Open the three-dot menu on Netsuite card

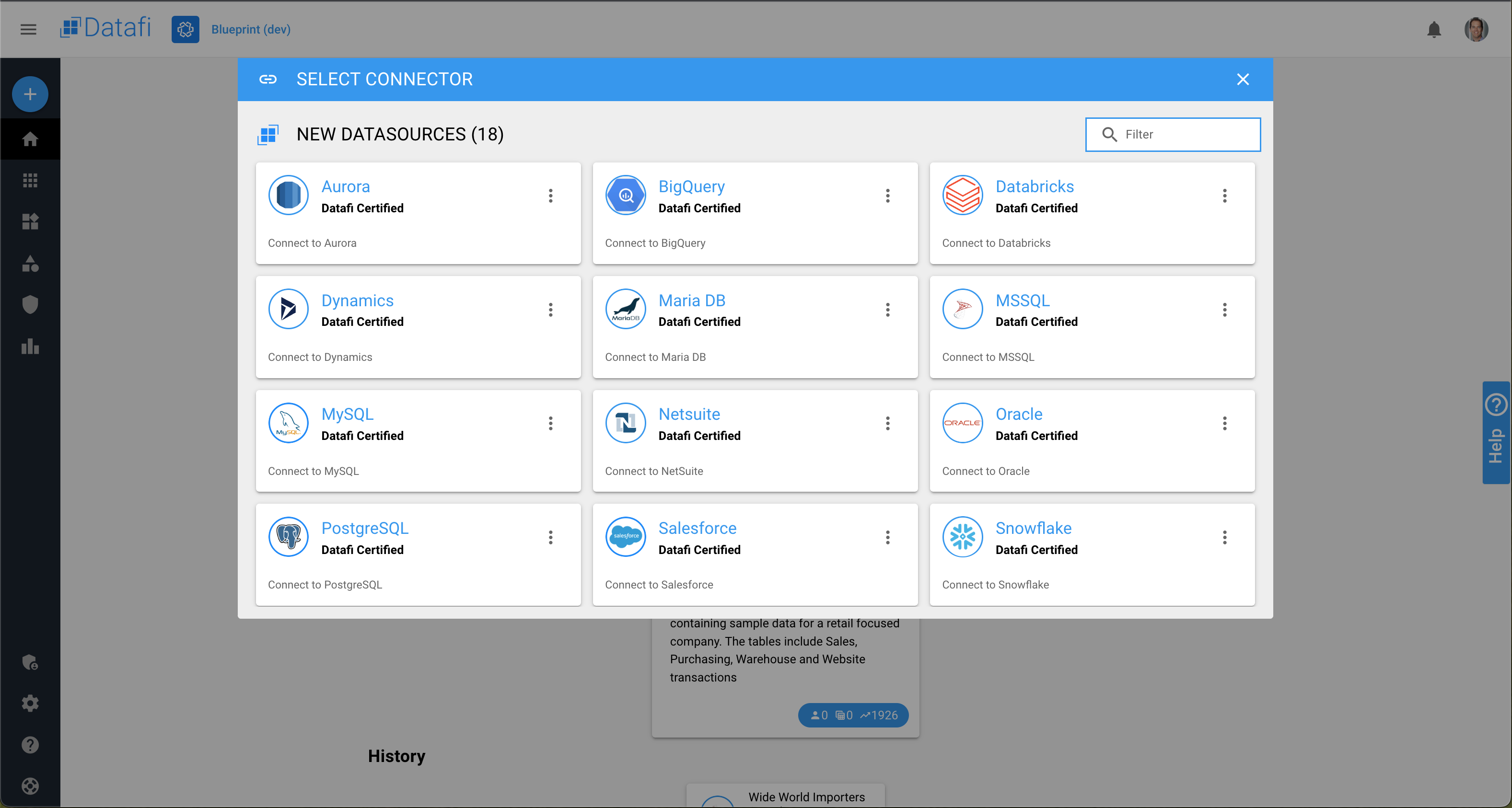tap(887, 423)
